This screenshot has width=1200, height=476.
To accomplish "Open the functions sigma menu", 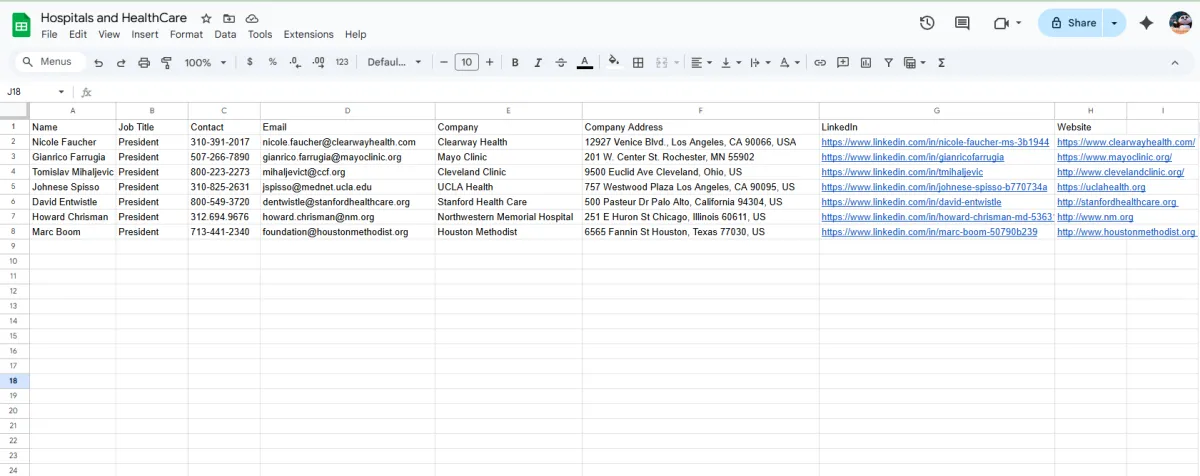I will point(942,62).
